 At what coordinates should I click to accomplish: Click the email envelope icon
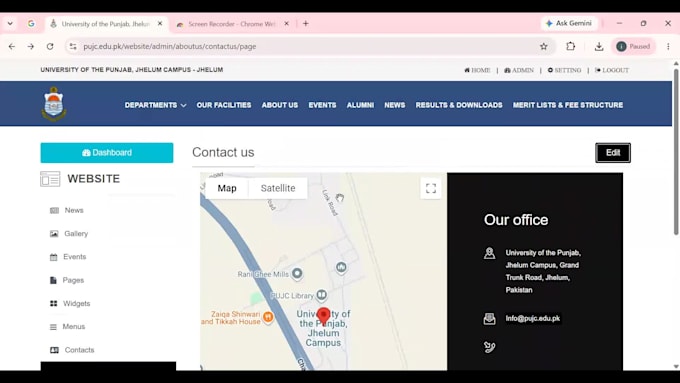490,319
